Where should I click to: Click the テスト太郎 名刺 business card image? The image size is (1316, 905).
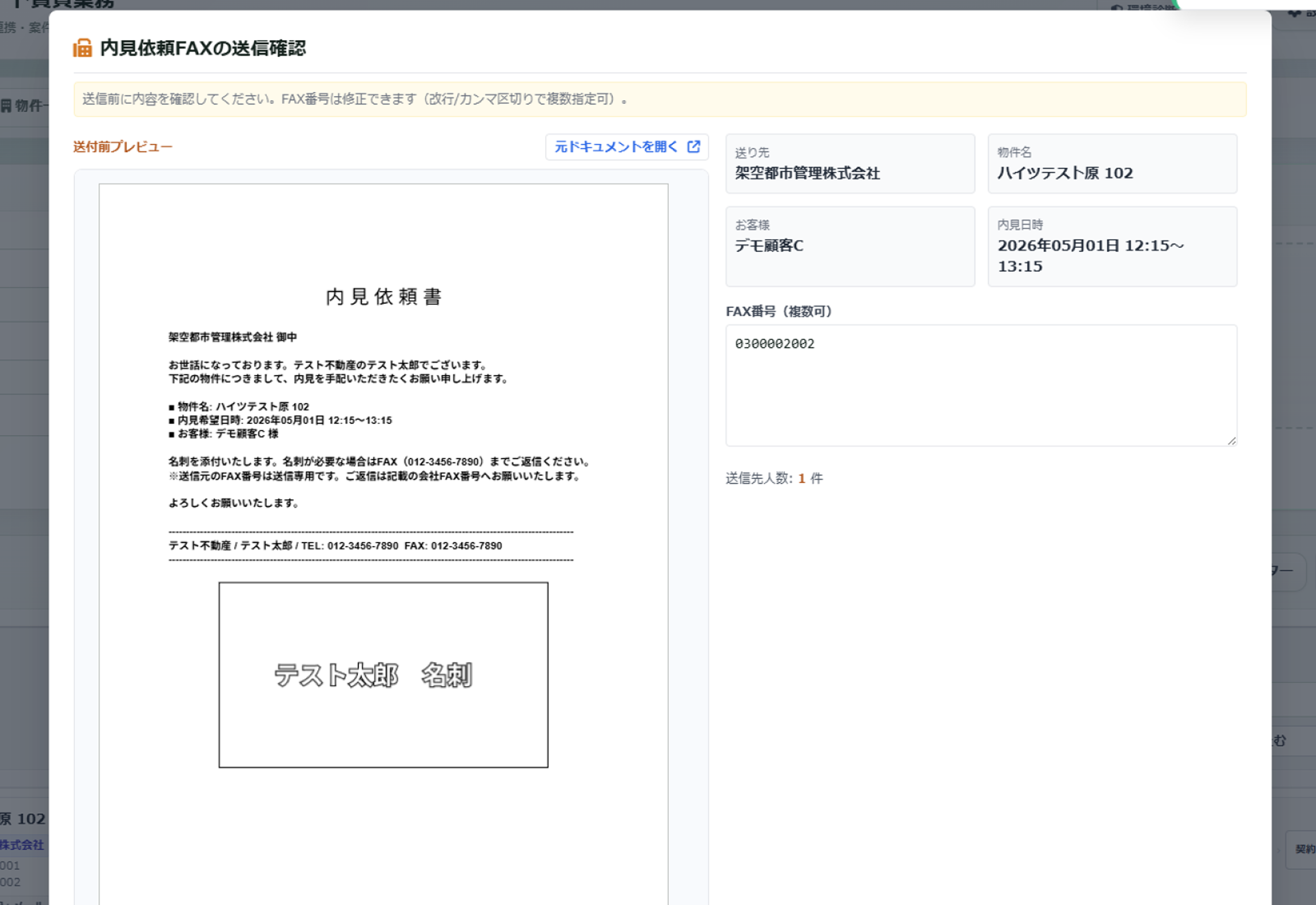[x=384, y=675]
